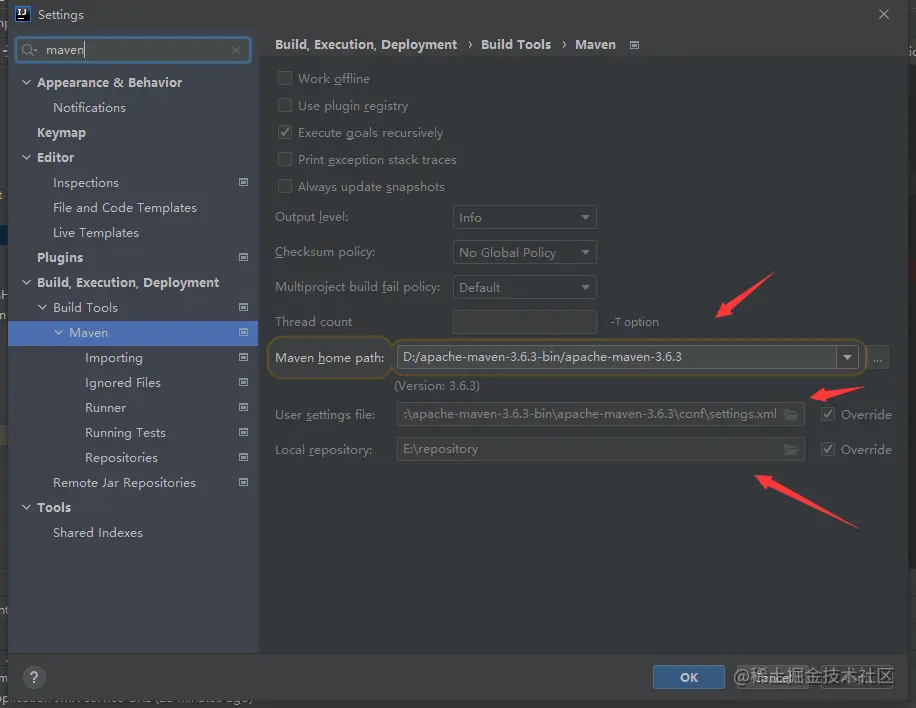Open Live Templates settings
This screenshot has height=708, width=916.
pos(96,232)
